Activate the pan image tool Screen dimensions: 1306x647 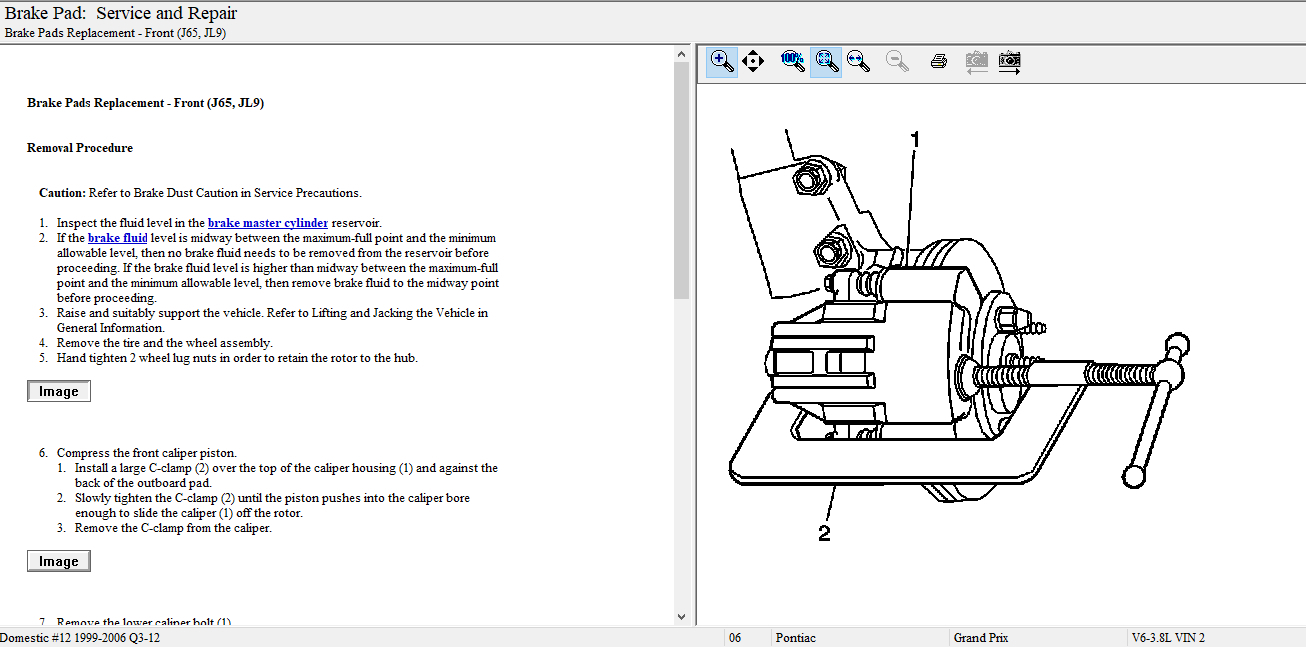tap(753, 61)
